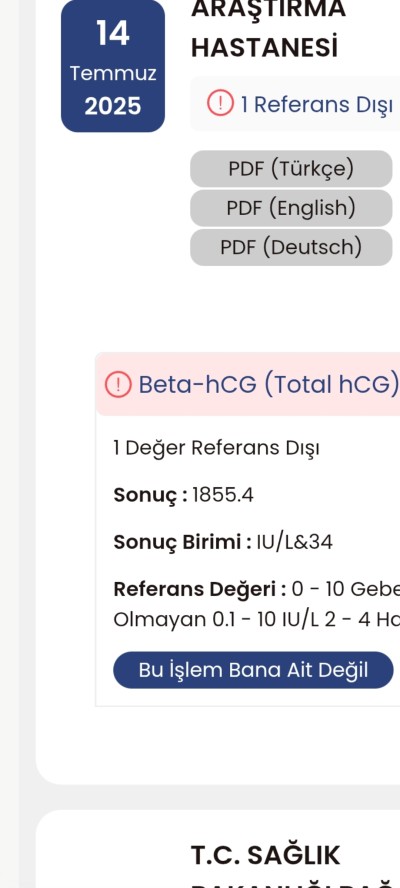This screenshot has width=400, height=888.
Task: Select the bold Sonuç Birimi label
Action: click(x=182, y=543)
